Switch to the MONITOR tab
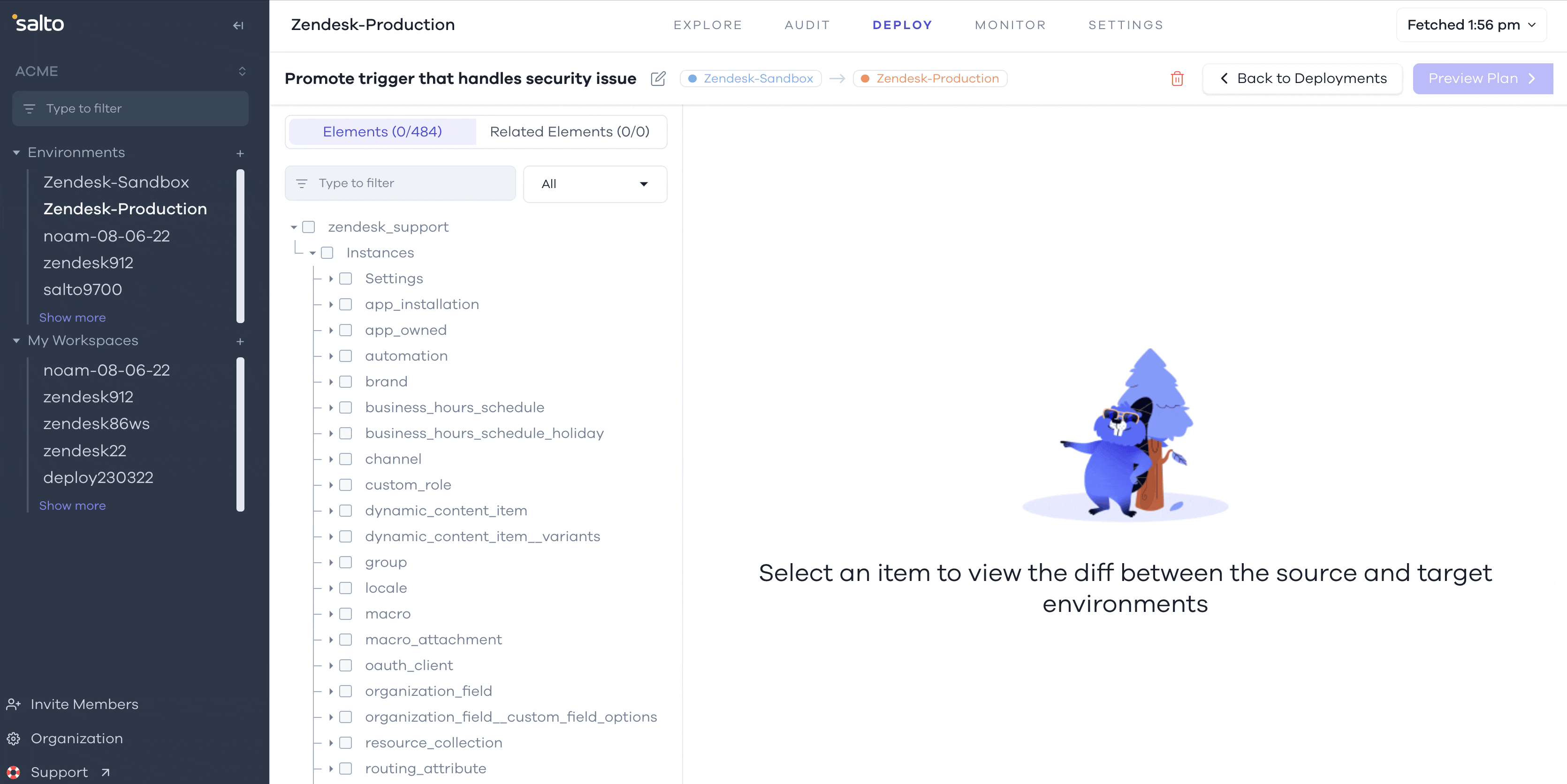Viewport: 1567px width, 784px height. click(x=1010, y=25)
